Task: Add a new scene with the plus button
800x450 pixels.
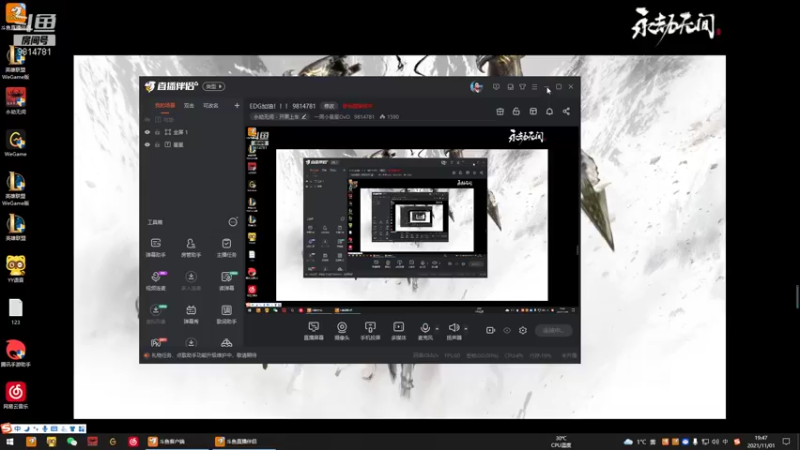Action: click(237, 106)
